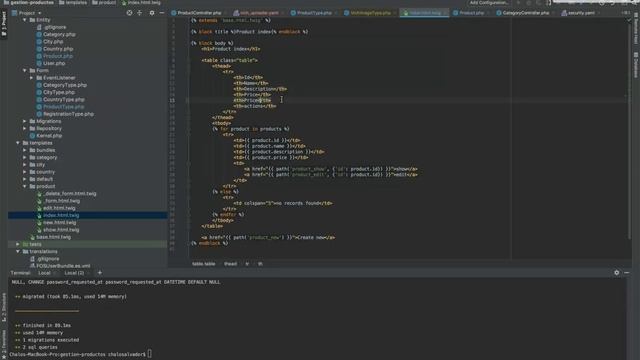Click the Add Configuration button

pyautogui.click(x=489, y=3)
